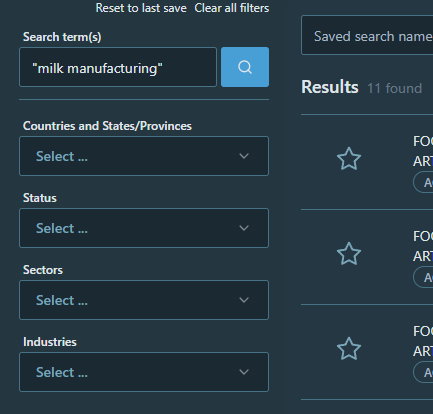Click chevron arrow in Status dropdown
Image resolution: width=433 pixels, height=414 pixels.
click(x=244, y=228)
